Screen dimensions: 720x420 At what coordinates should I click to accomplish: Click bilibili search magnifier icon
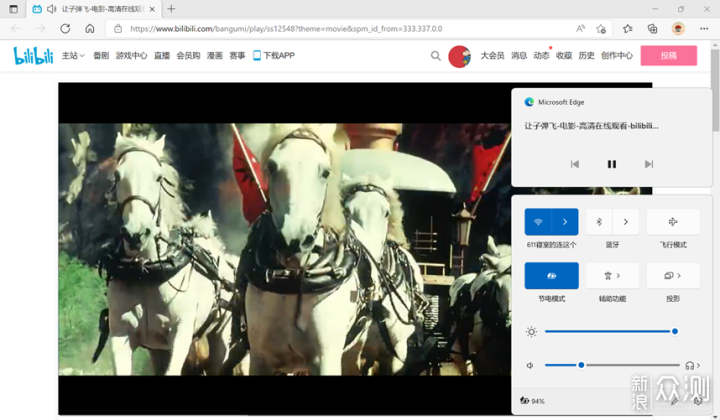435,56
